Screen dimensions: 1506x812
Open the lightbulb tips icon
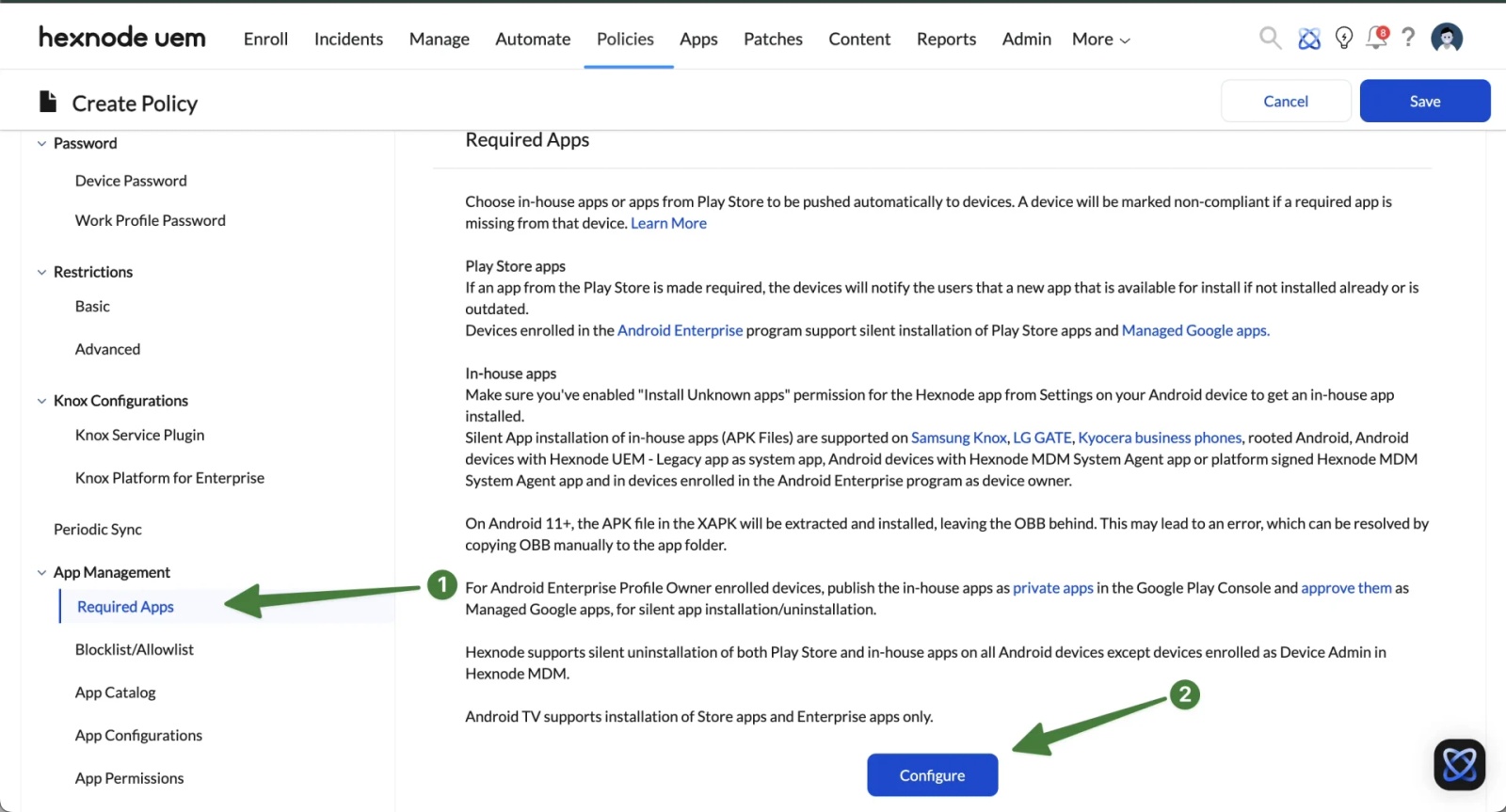click(x=1344, y=38)
